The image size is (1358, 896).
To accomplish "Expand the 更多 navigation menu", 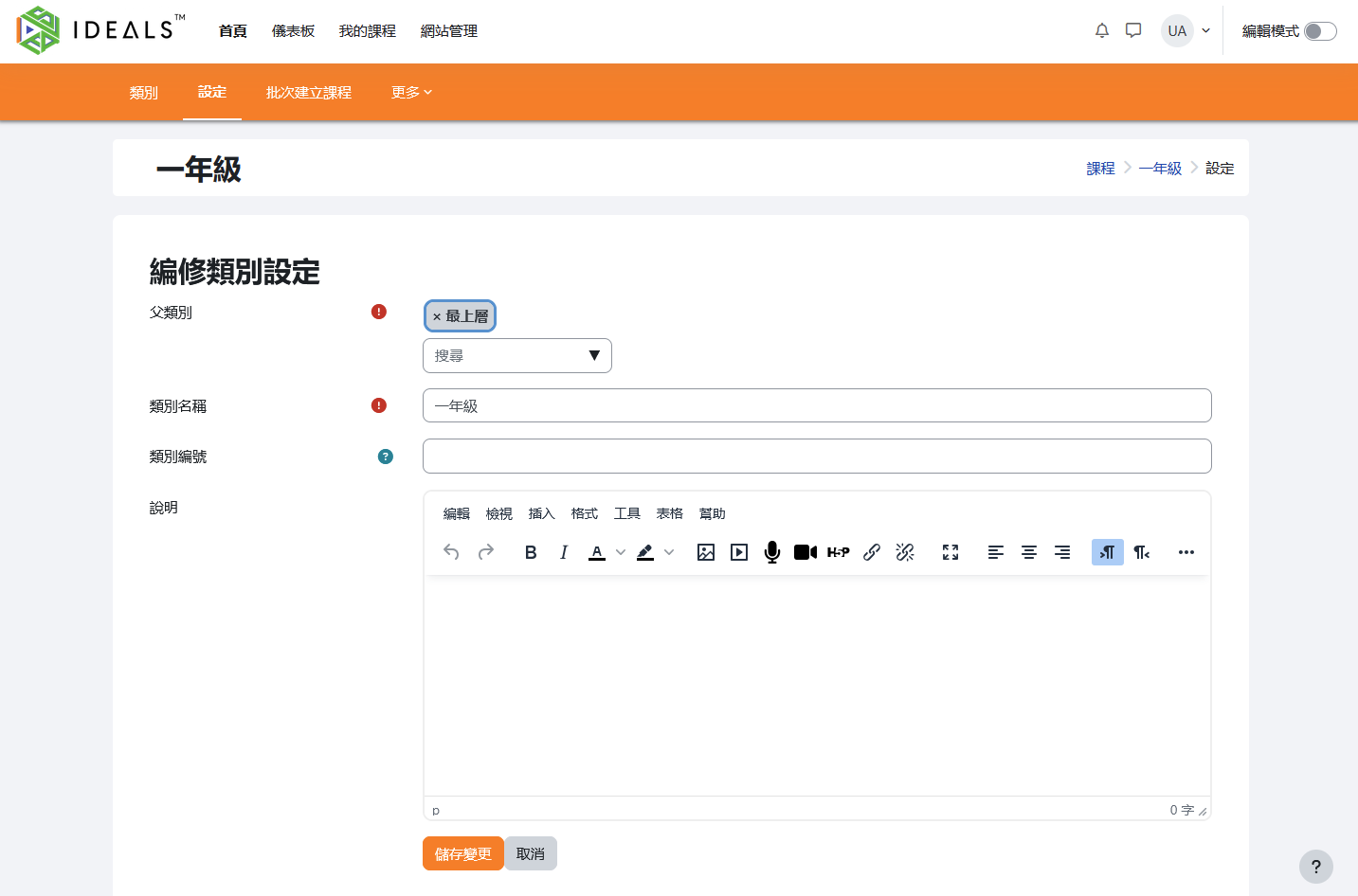I will coord(411,93).
